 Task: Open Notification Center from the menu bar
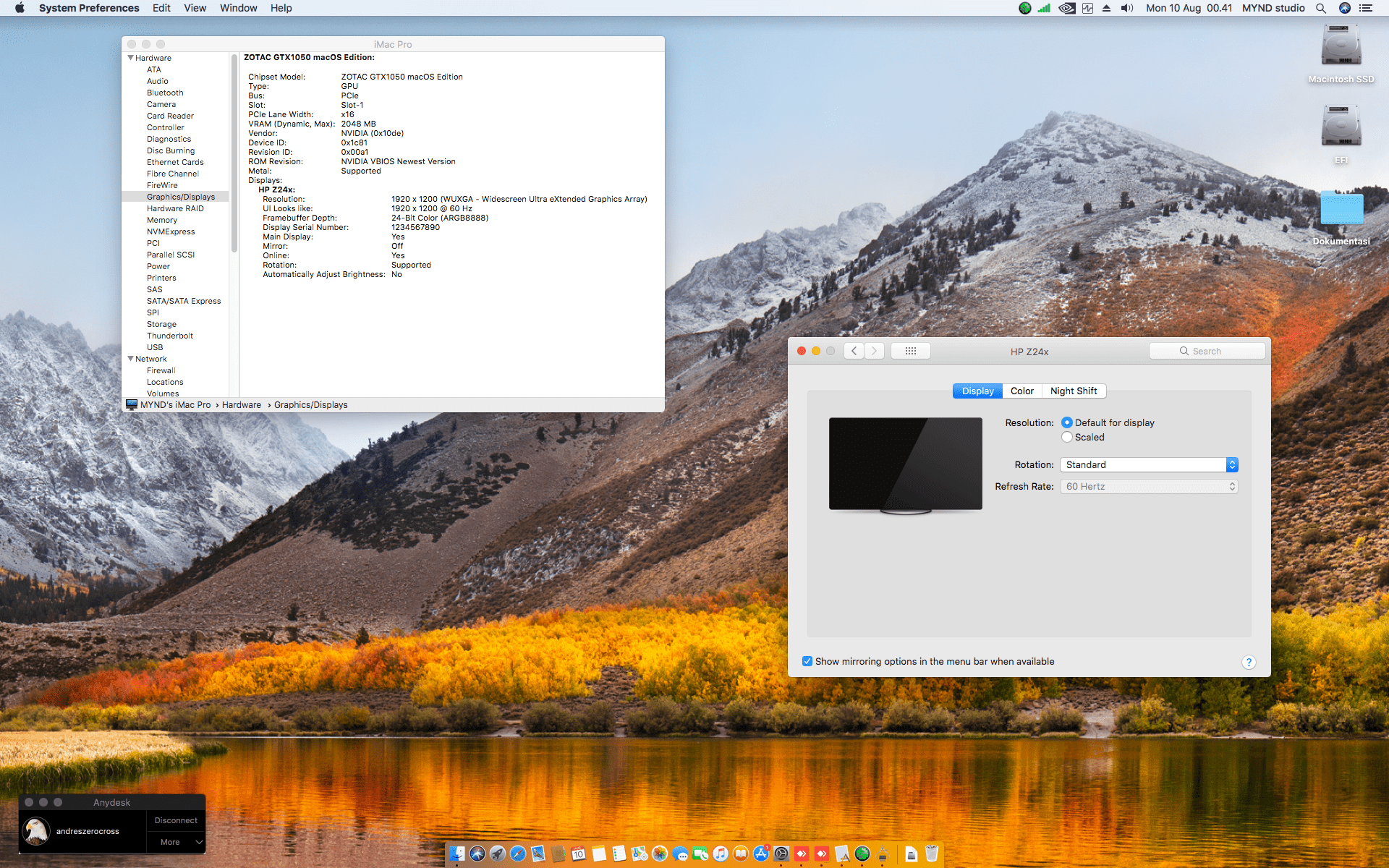click(x=1366, y=8)
